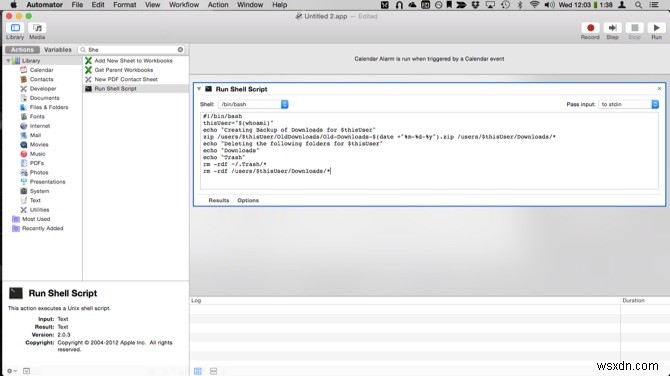Click inside the shell script text area
Screen dimensions: 670x376
coord(429,150)
